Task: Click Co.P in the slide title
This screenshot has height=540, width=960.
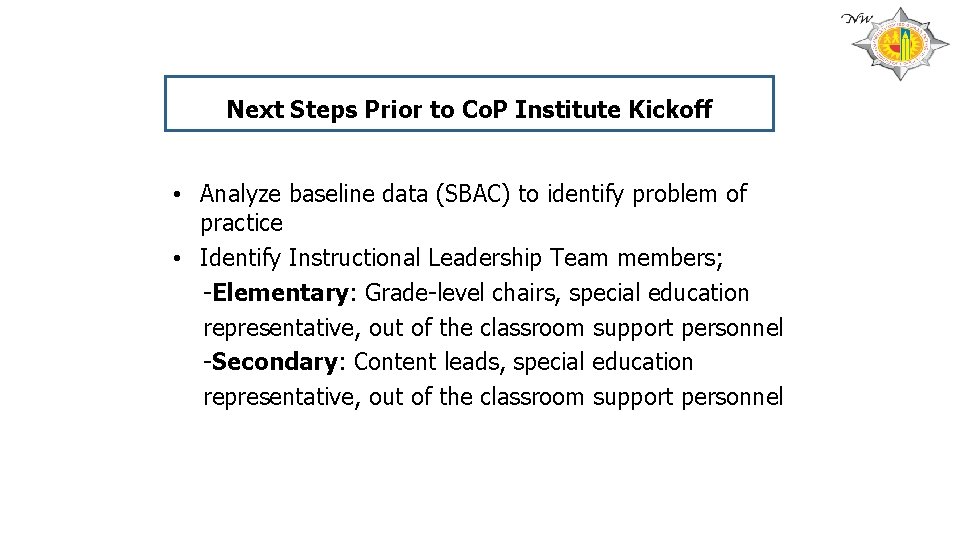Action: 485,110
